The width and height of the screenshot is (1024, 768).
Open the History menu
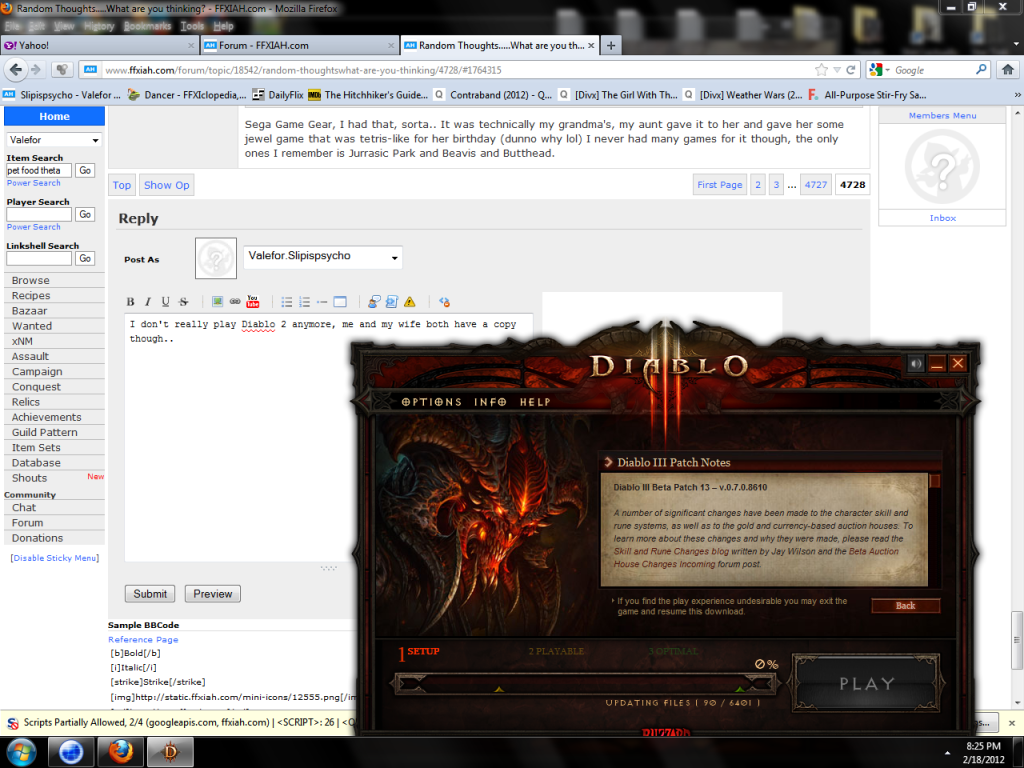[99, 26]
